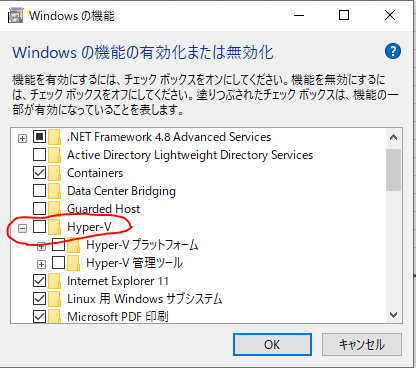Expand the Hyper-V 管理ツール node
Screen dimensions: 416x368
click(41, 264)
